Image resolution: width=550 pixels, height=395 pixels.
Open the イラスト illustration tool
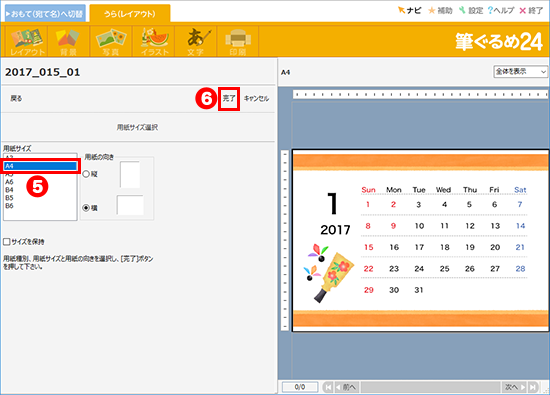155,41
